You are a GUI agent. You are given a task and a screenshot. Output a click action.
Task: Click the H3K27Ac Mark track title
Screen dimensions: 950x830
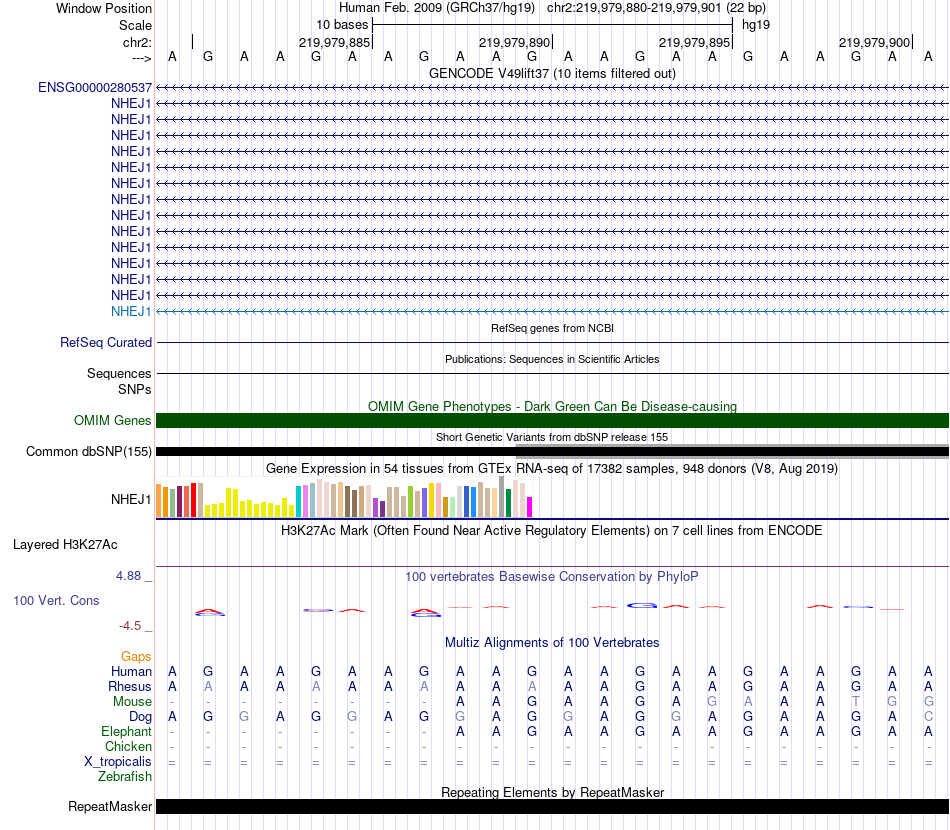click(x=552, y=531)
